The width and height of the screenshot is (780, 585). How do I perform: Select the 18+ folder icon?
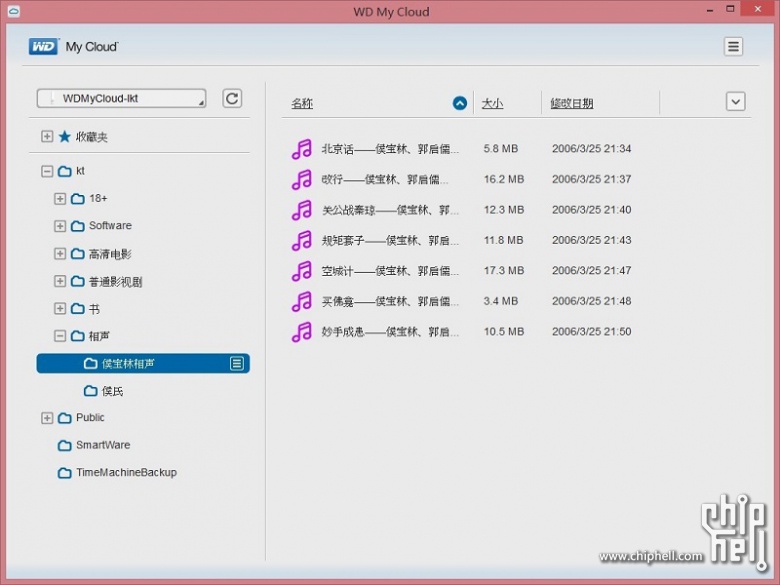[x=78, y=199]
